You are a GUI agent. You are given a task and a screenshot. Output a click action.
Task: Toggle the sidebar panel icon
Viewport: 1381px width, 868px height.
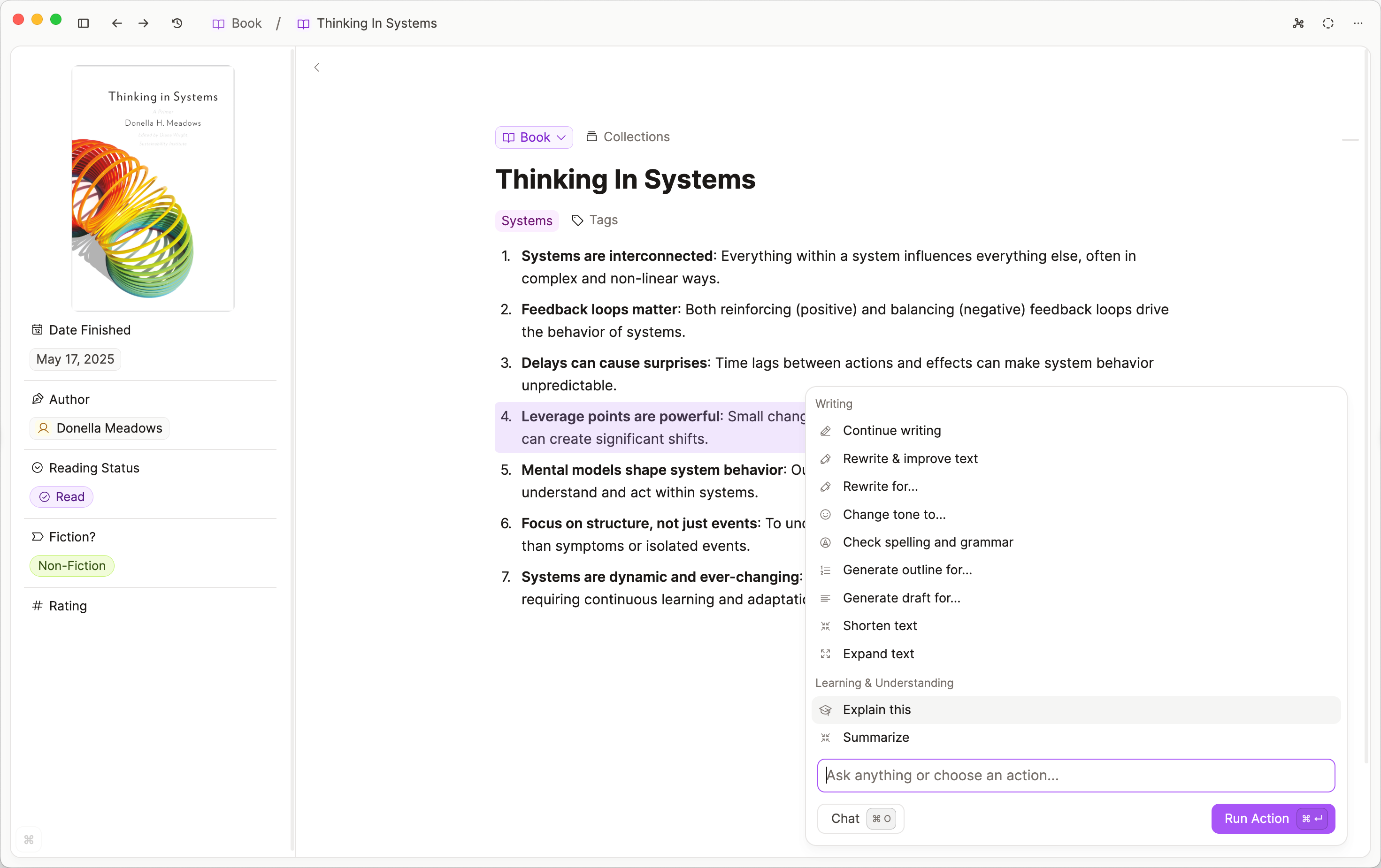click(x=84, y=23)
